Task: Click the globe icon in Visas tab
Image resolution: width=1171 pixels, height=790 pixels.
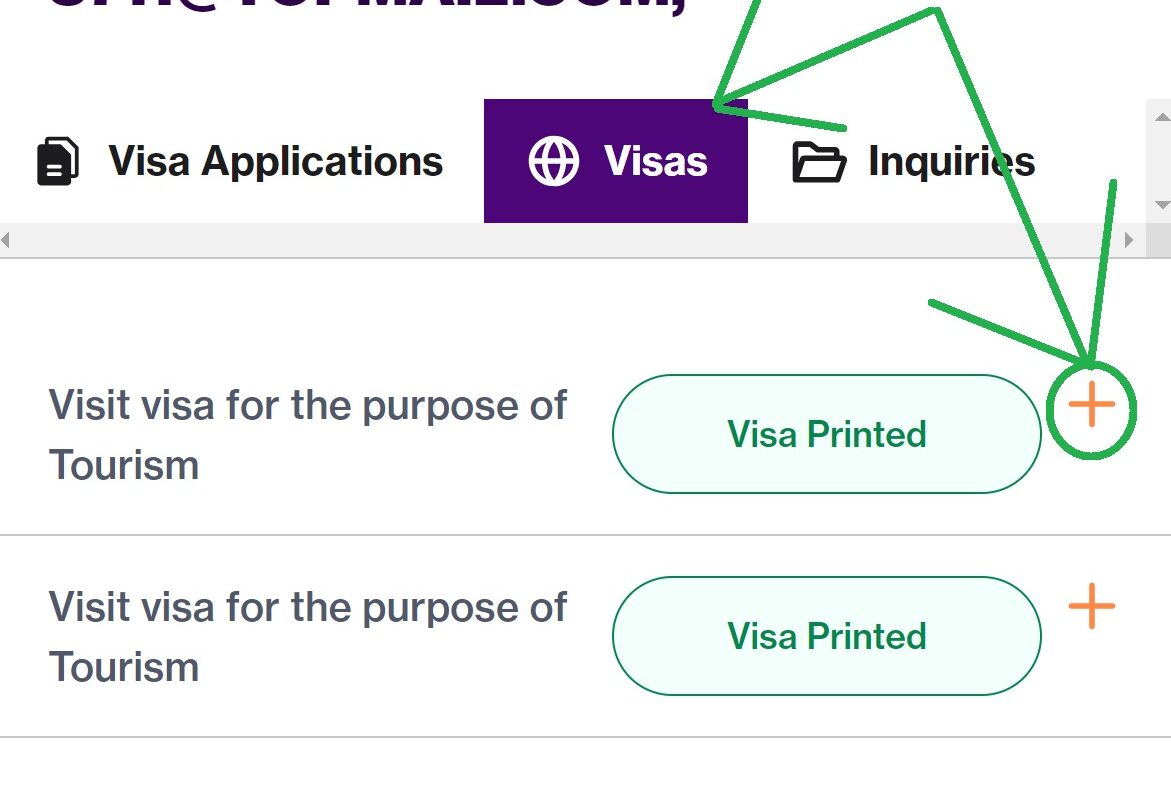Action: coord(553,161)
